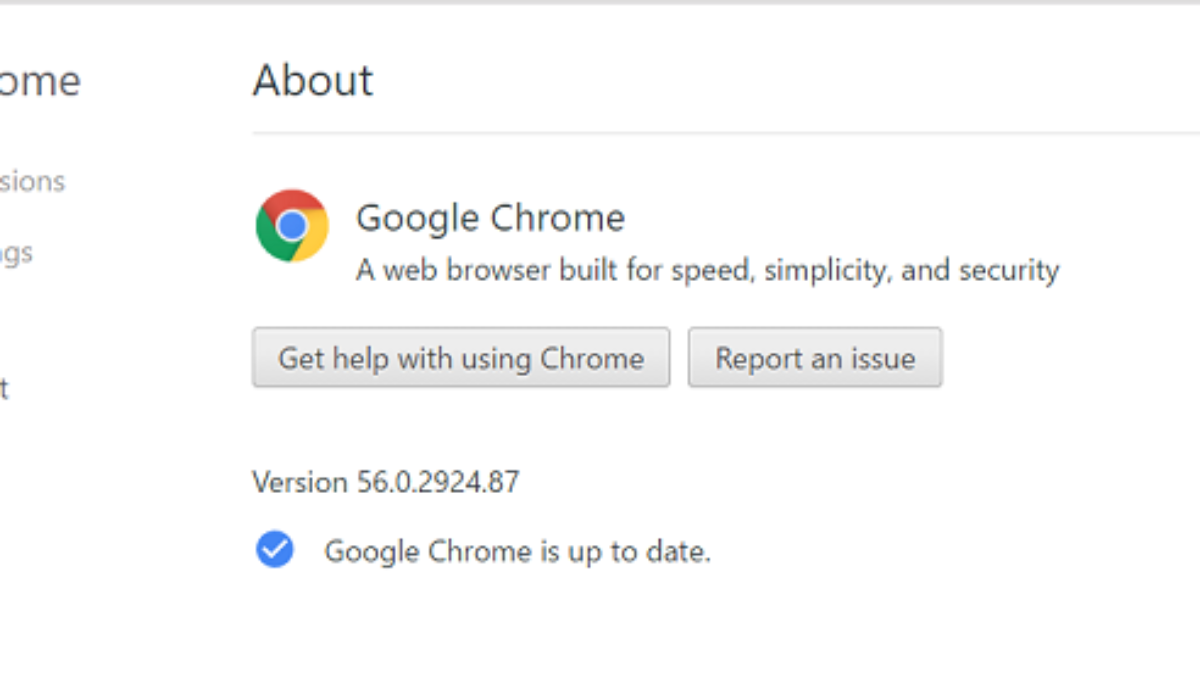Image resolution: width=1200 pixels, height=675 pixels.
Task: Click the Google Chrome product name text
Action: 490,217
